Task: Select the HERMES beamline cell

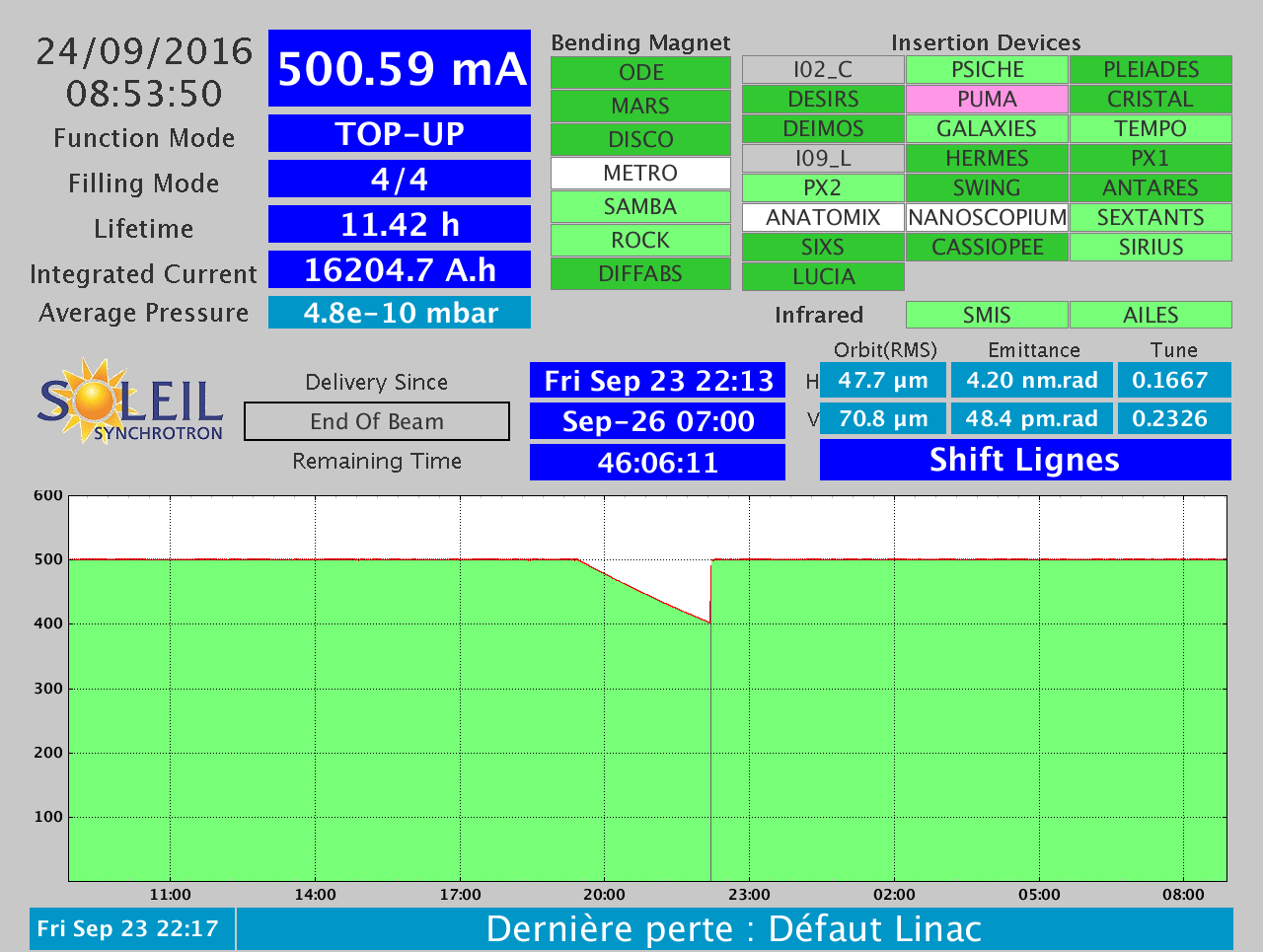Action: (x=987, y=159)
